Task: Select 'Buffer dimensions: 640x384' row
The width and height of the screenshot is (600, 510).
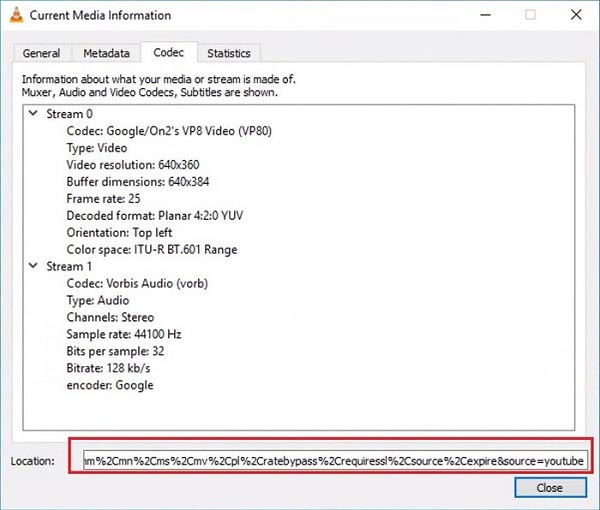Action: (x=138, y=182)
